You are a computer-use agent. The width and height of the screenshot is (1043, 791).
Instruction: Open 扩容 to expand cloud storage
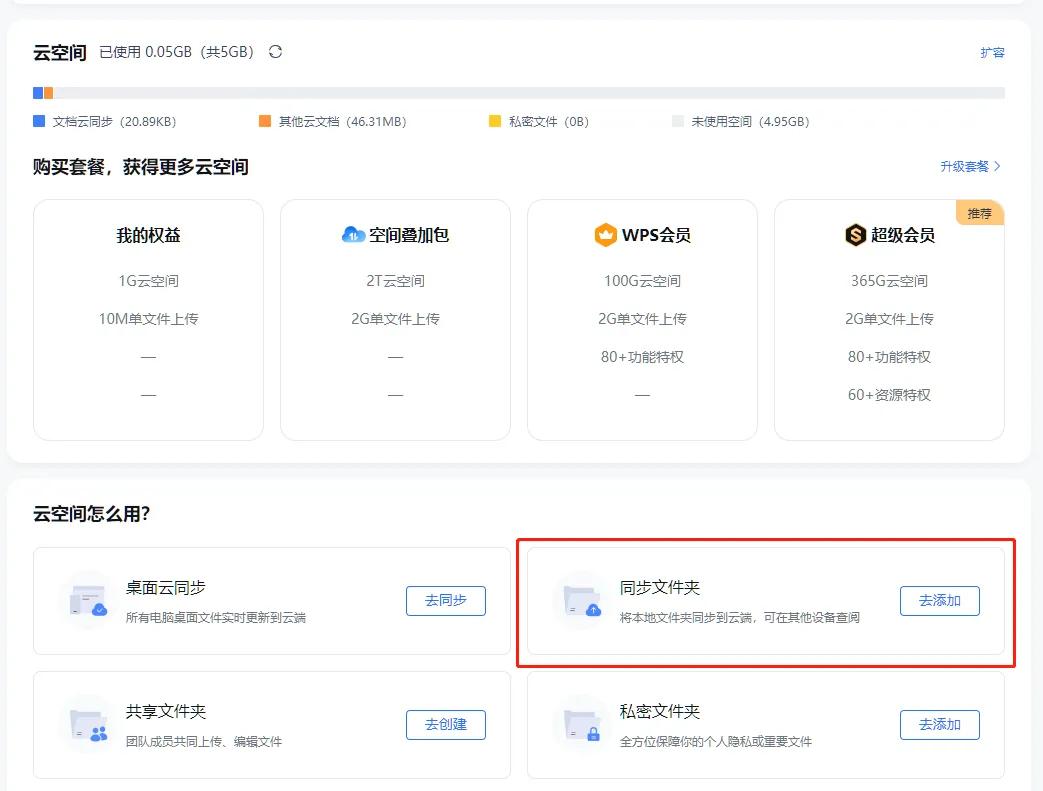(993, 51)
